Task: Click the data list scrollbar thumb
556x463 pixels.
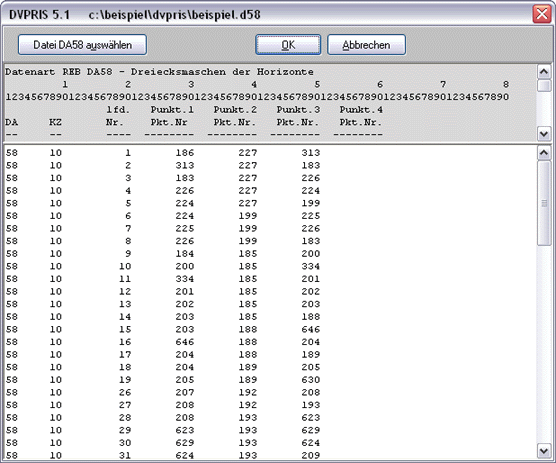Action: pos(544,203)
